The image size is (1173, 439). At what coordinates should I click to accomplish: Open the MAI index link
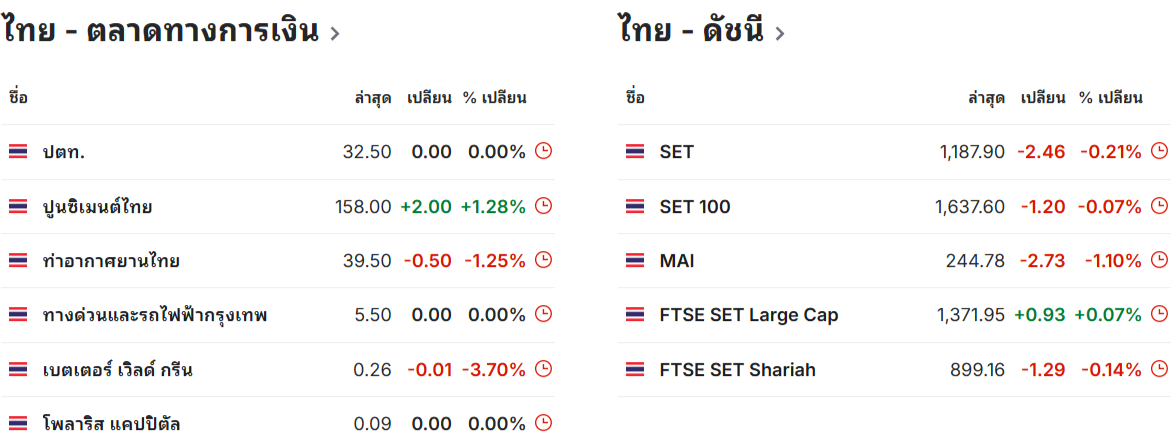coord(677,261)
